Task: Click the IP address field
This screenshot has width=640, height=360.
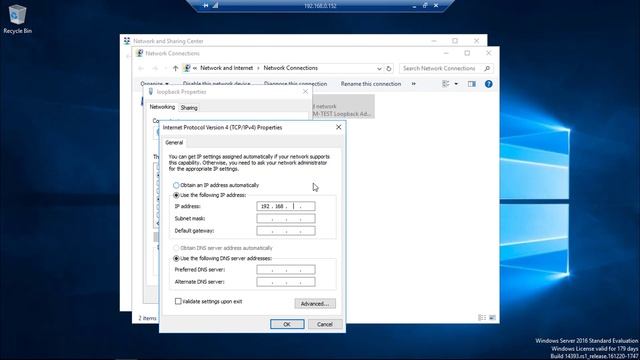Action: pos(286,207)
